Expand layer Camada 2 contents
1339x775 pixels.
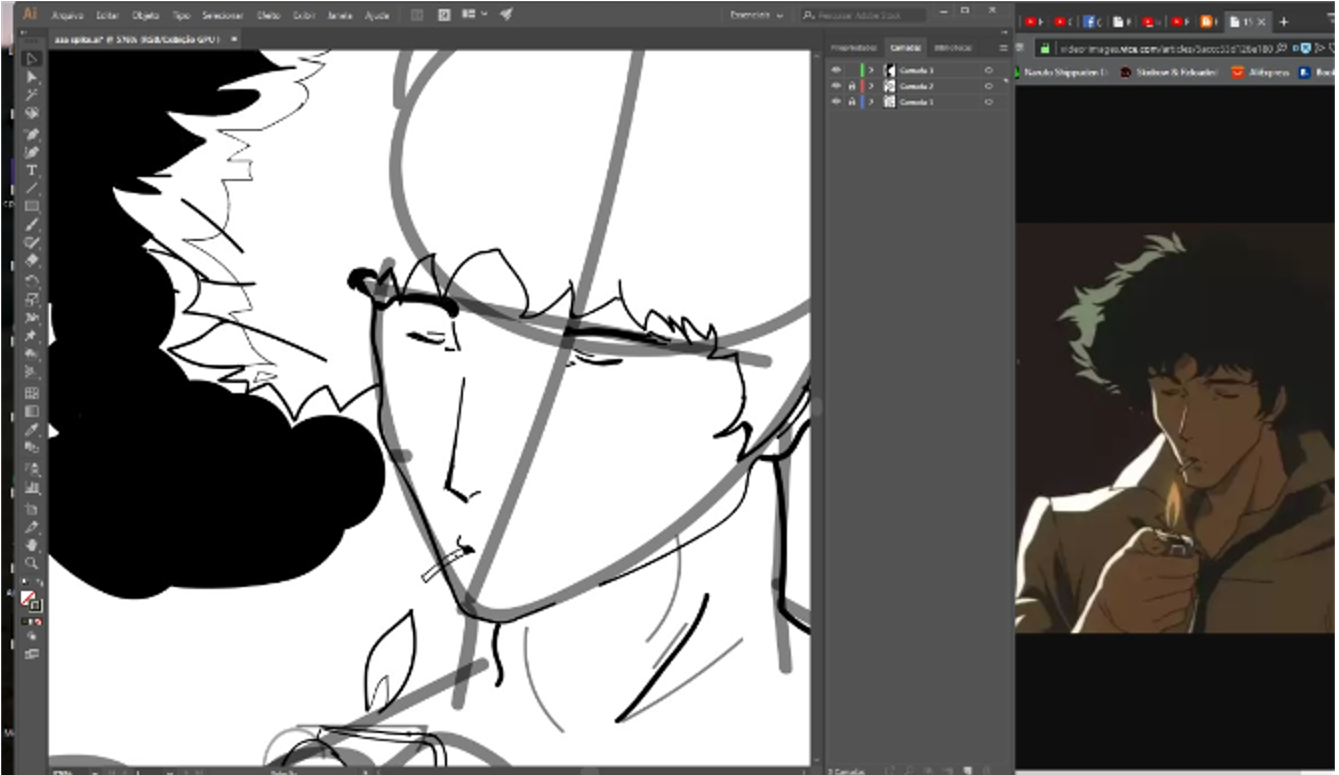871,87
